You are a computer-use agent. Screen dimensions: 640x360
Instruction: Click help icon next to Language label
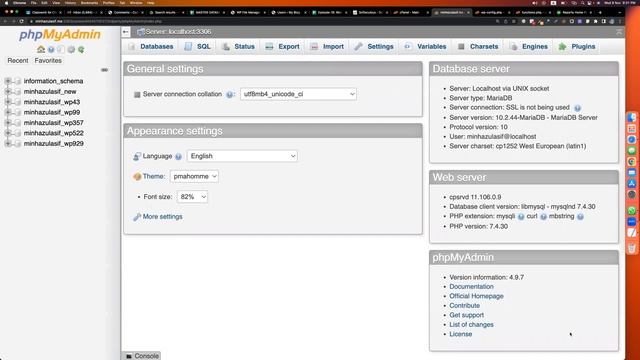[x=178, y=156]
